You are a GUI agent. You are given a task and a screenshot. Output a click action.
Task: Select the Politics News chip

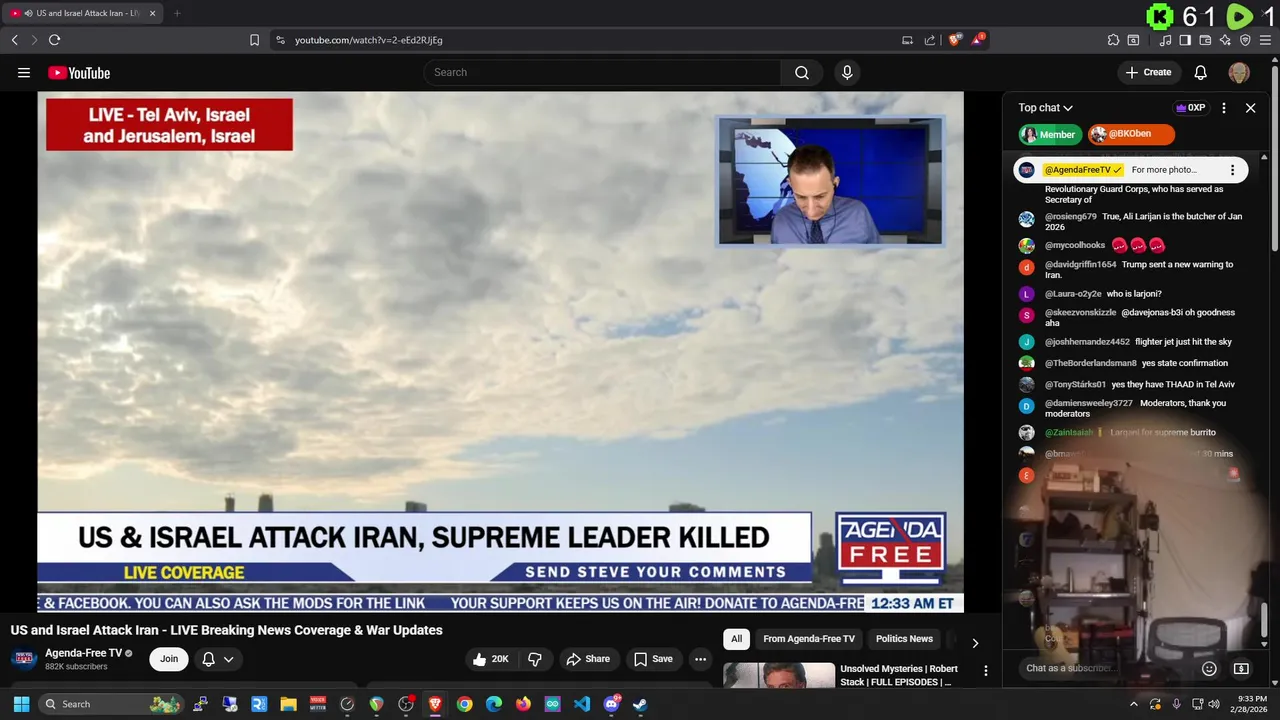[x=904, y=639]
